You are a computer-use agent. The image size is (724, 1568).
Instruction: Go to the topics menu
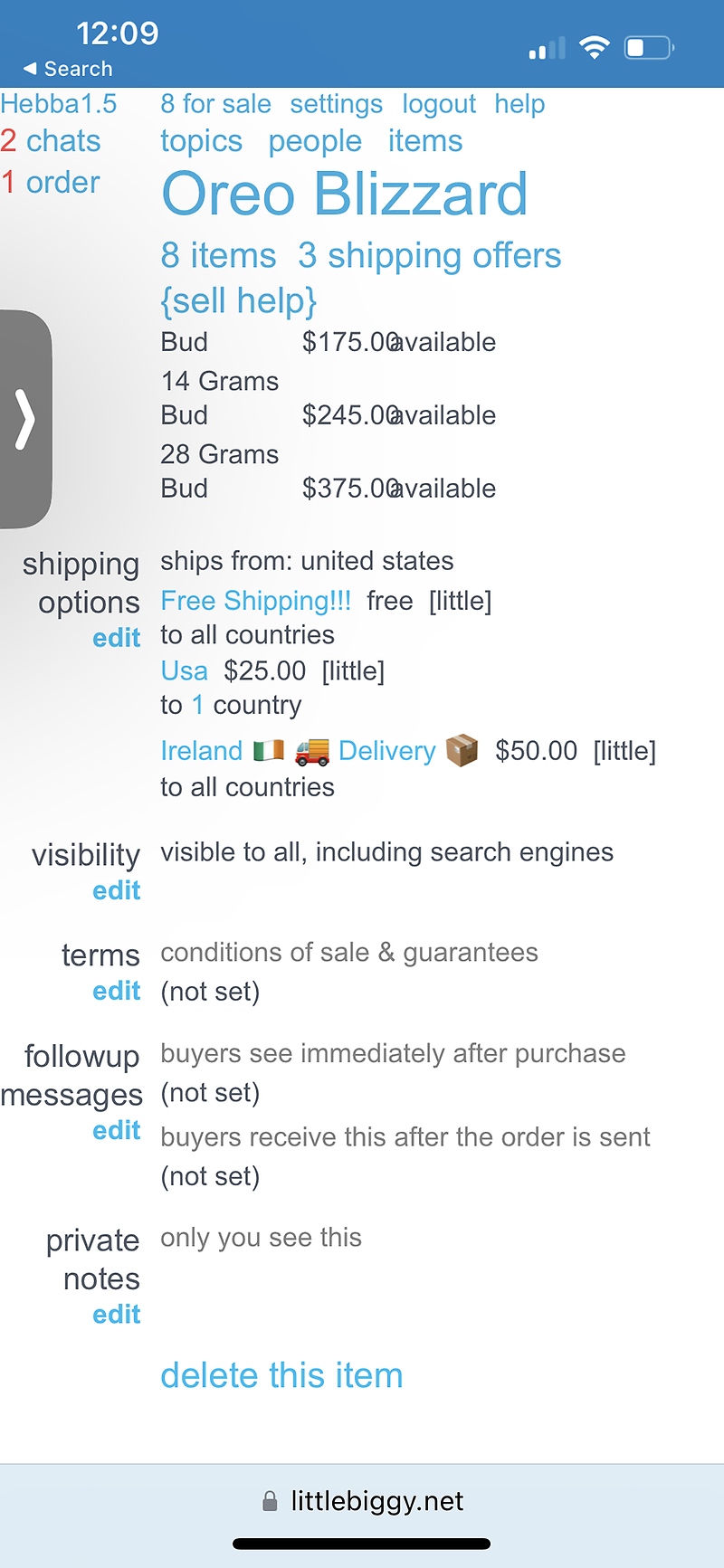[x=201, y=141]
